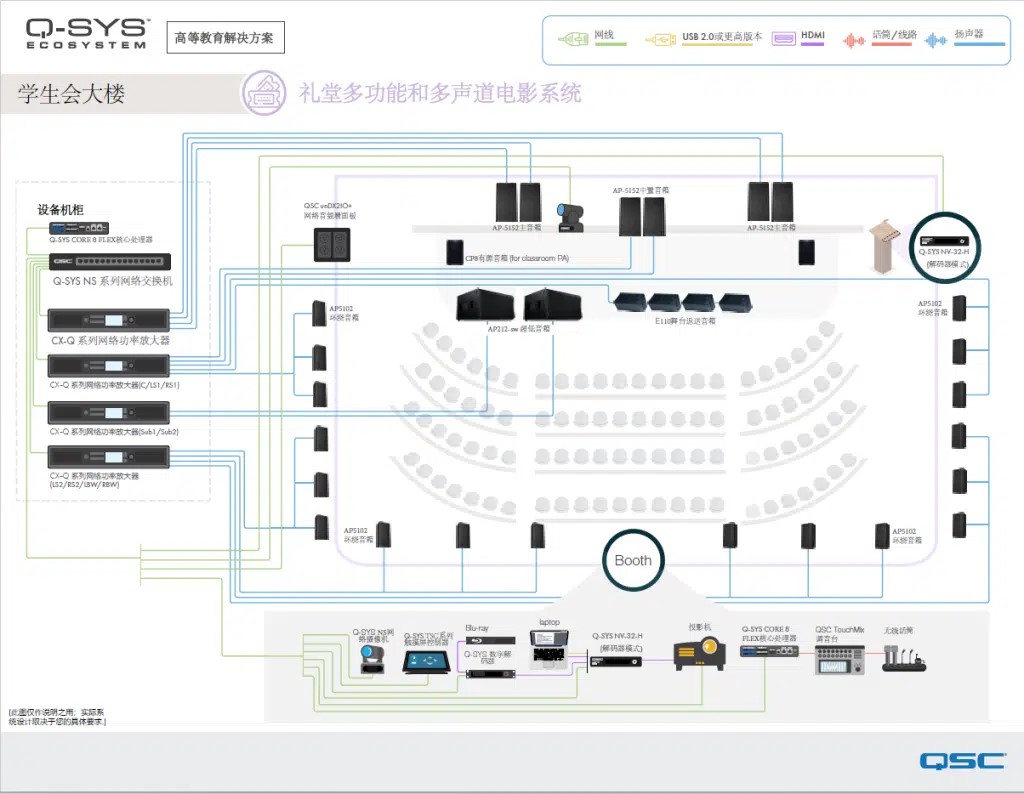Screen dimensions: 1024x794
Task: Click the disclaimer note at bottom left
Action: point(56,717)
